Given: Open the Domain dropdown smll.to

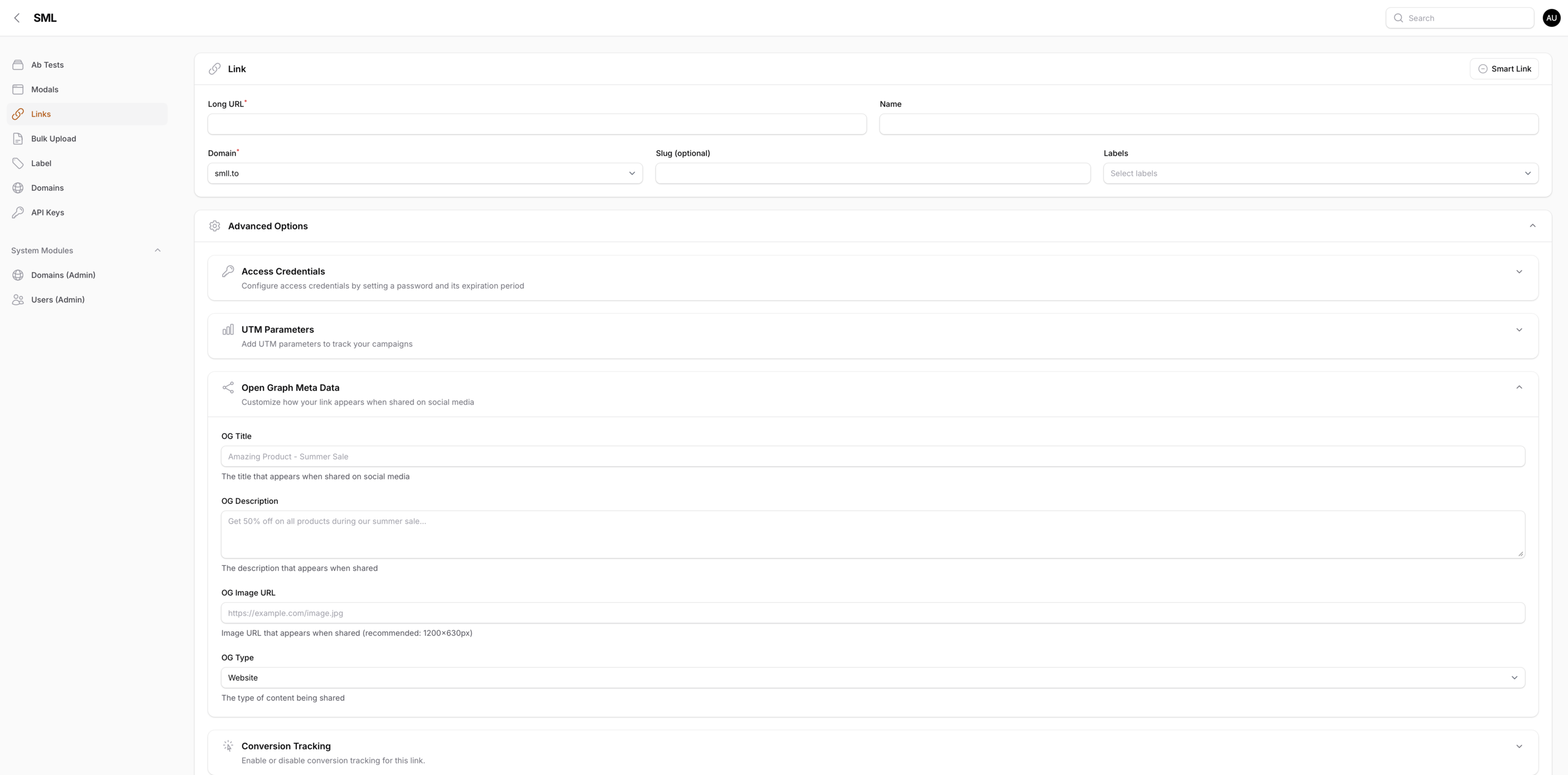Looking at the screenshot, I should [x=424, y=173].
